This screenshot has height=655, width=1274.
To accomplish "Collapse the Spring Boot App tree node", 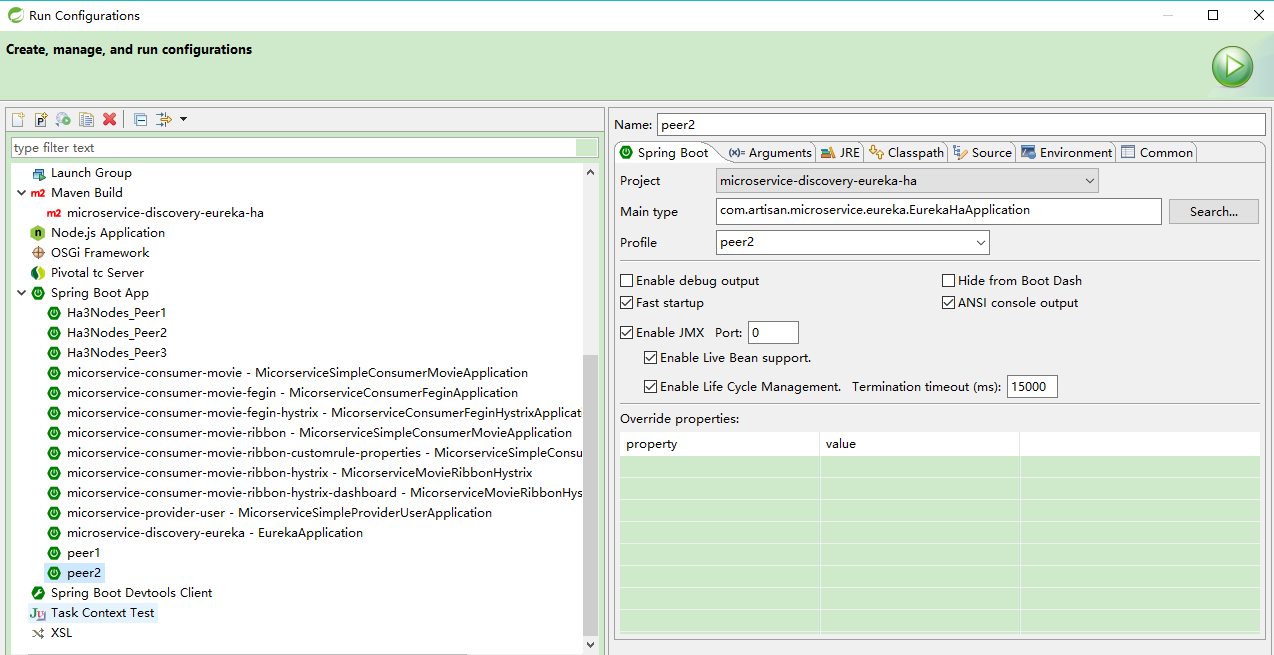I will click(22, 293).
